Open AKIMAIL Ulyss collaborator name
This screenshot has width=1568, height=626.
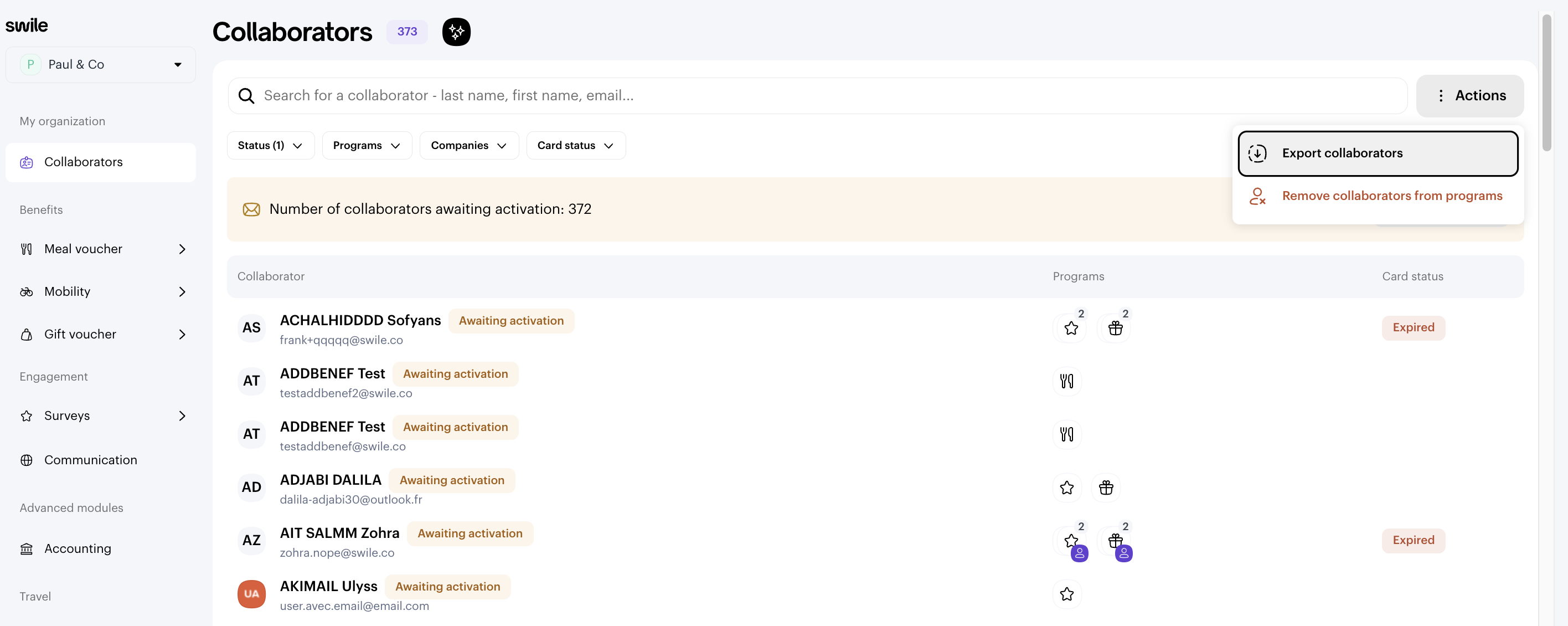tap(328, 587)
